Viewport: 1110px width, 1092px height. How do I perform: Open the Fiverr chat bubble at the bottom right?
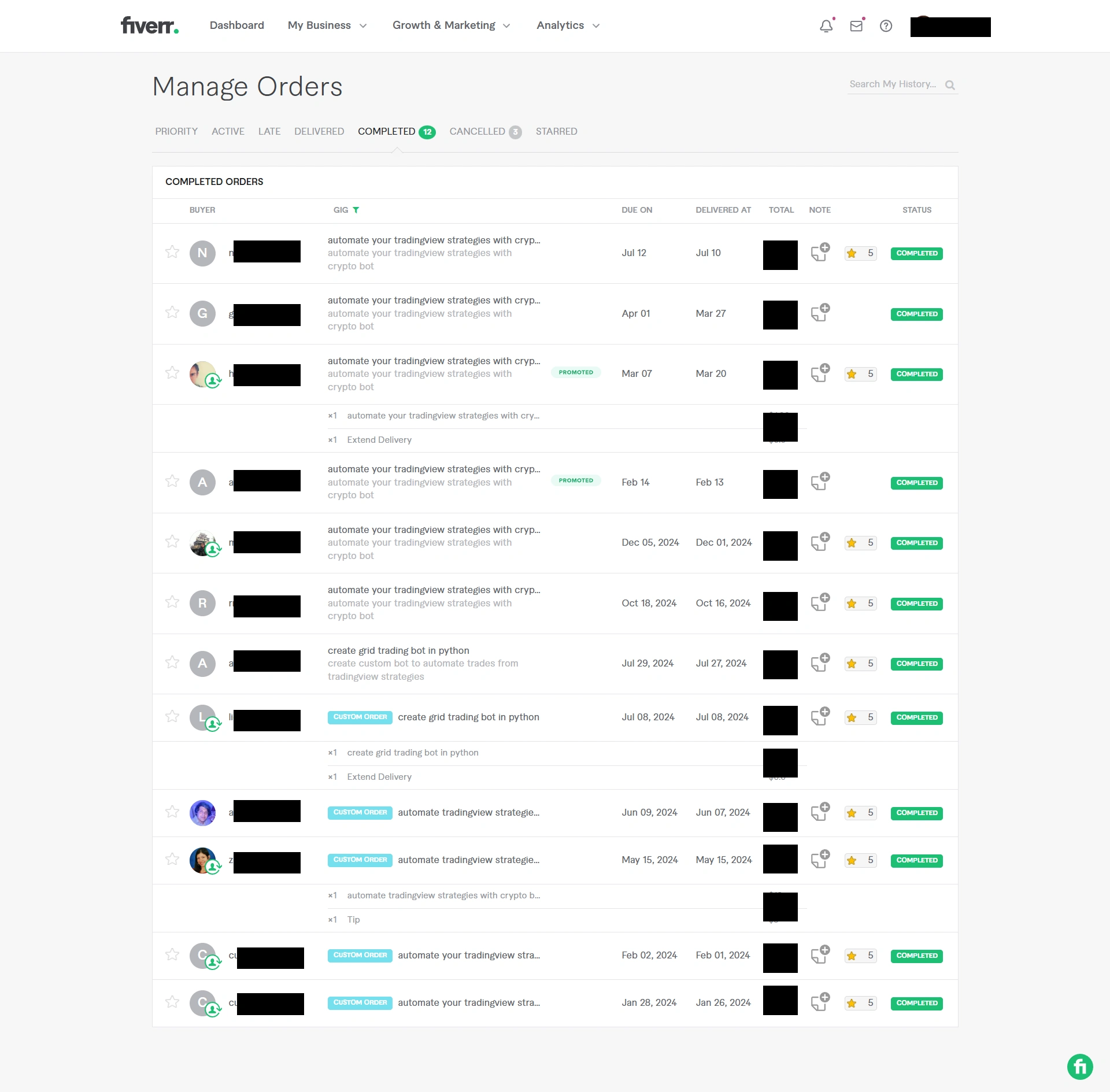(x=1079, y=1067)
